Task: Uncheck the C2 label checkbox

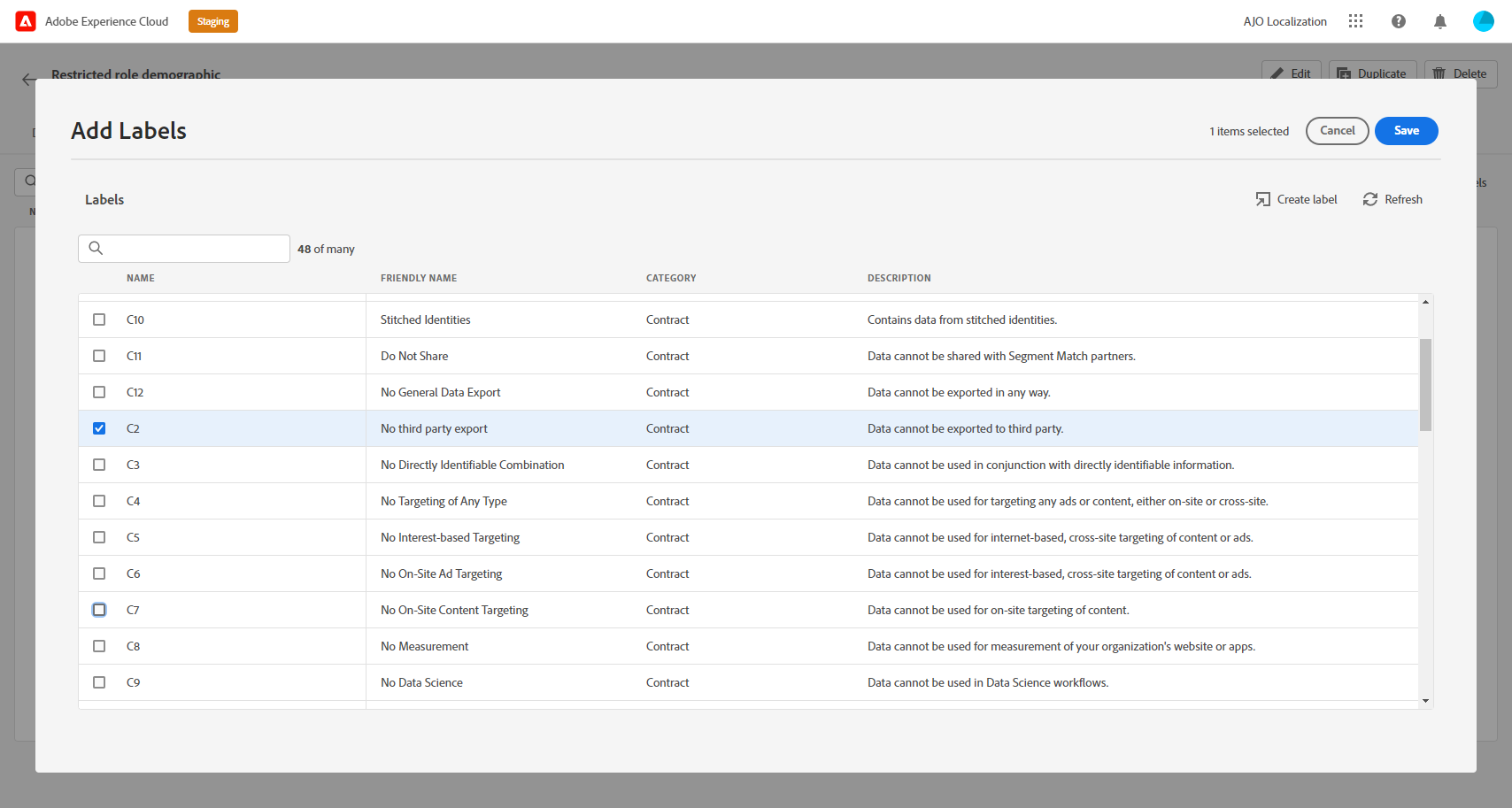Action: click(x=99, y=428)
